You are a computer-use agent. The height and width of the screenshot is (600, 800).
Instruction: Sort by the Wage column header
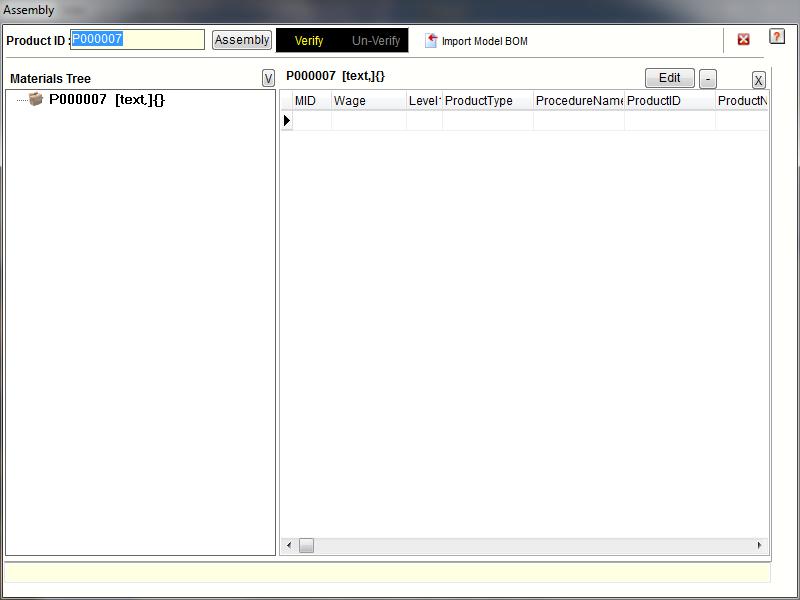click(x=369, y=101)
